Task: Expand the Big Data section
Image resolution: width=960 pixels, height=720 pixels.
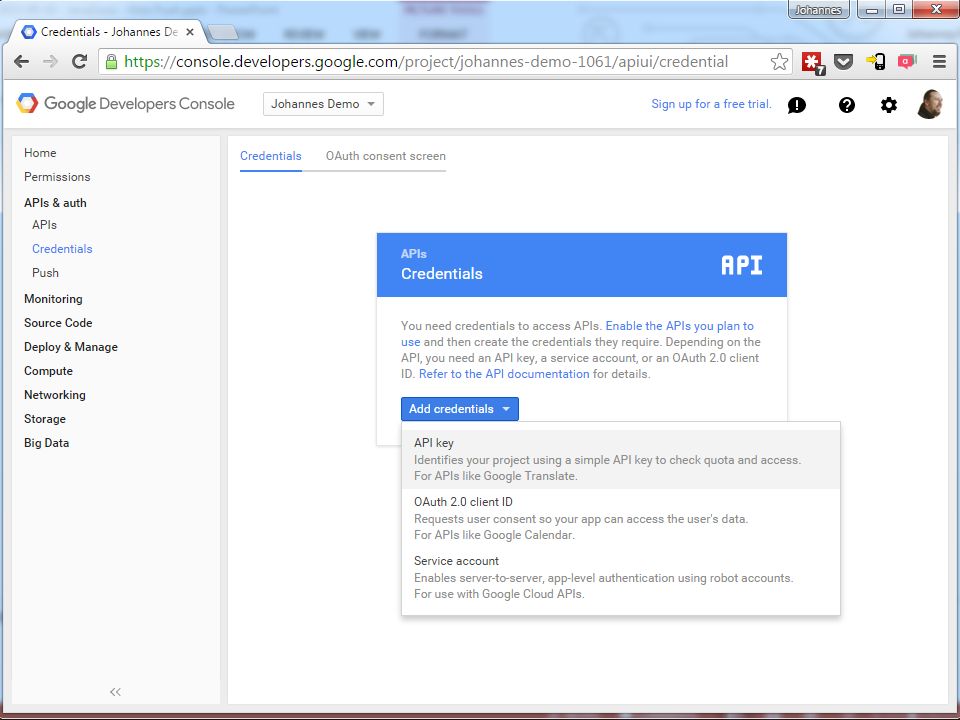Action: pyautogui.click(x=47, y=443)
